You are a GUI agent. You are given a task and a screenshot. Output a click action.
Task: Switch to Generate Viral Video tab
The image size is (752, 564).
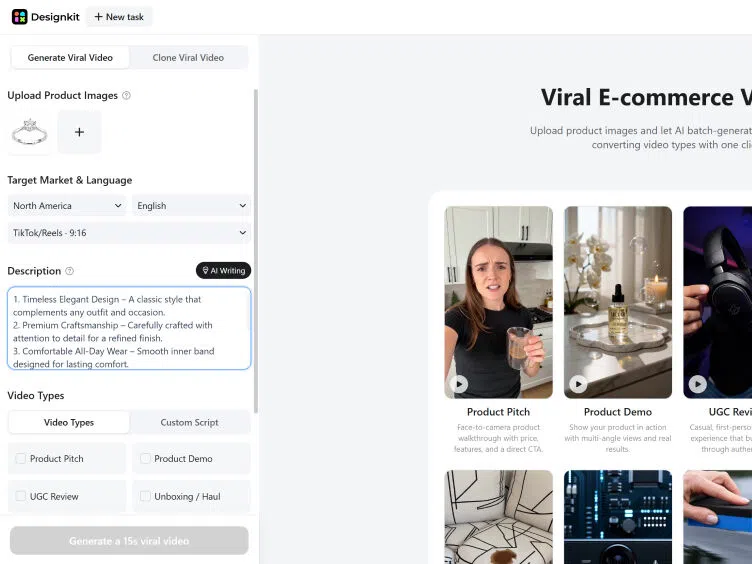(x=70, y=58)
